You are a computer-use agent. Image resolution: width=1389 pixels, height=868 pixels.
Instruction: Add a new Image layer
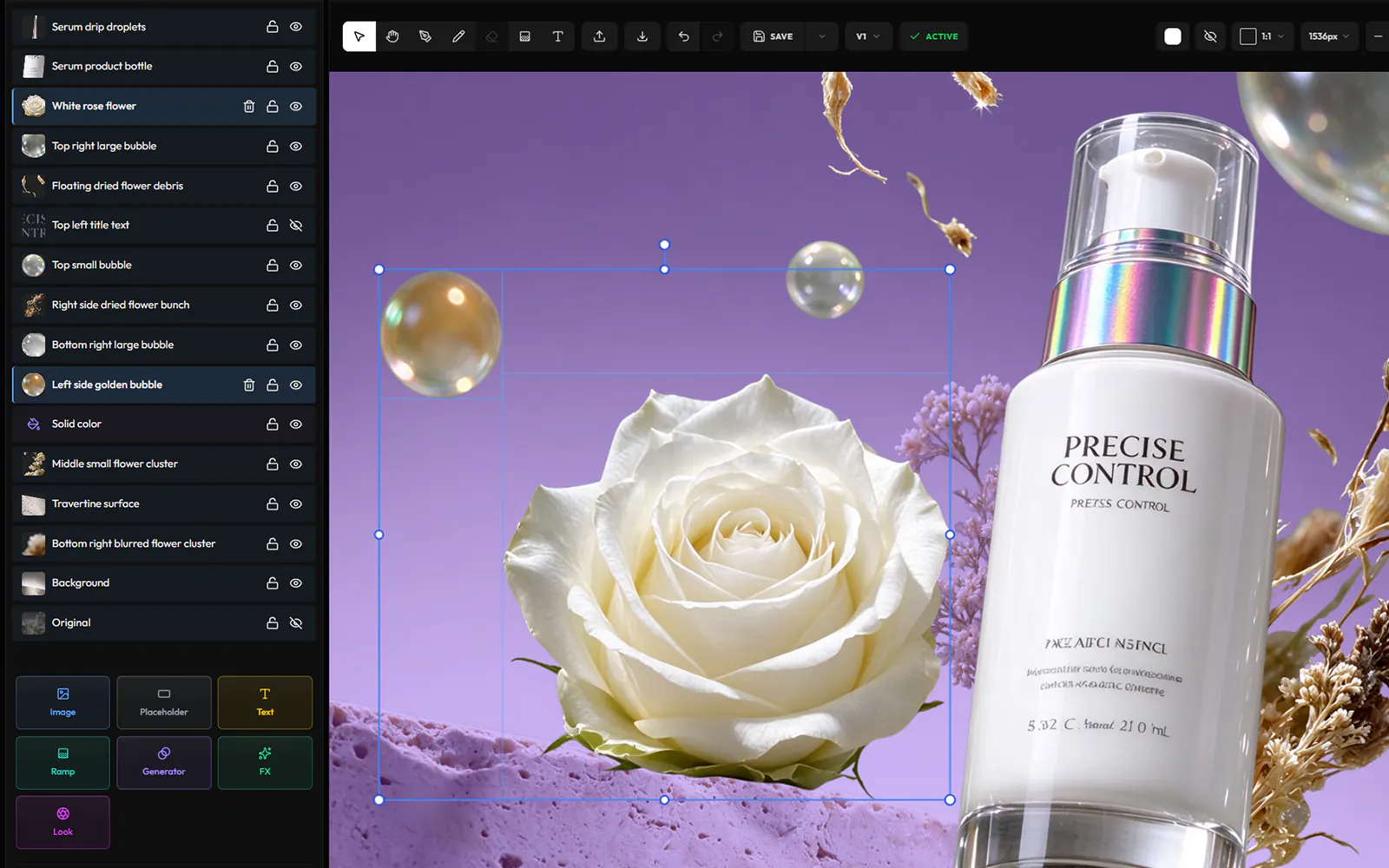point(63,702)
